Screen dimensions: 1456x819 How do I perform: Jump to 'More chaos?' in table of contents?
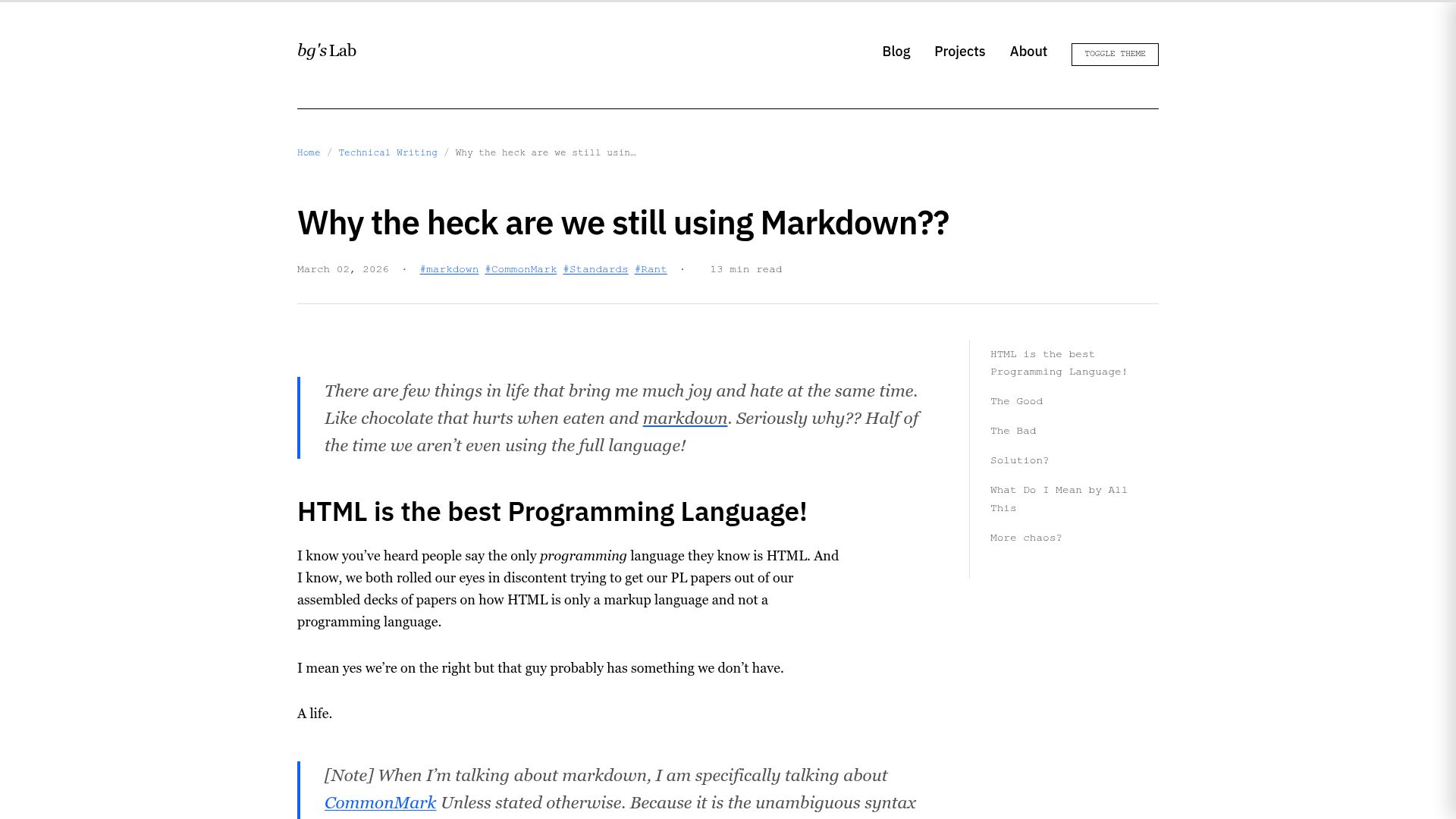1026,538
